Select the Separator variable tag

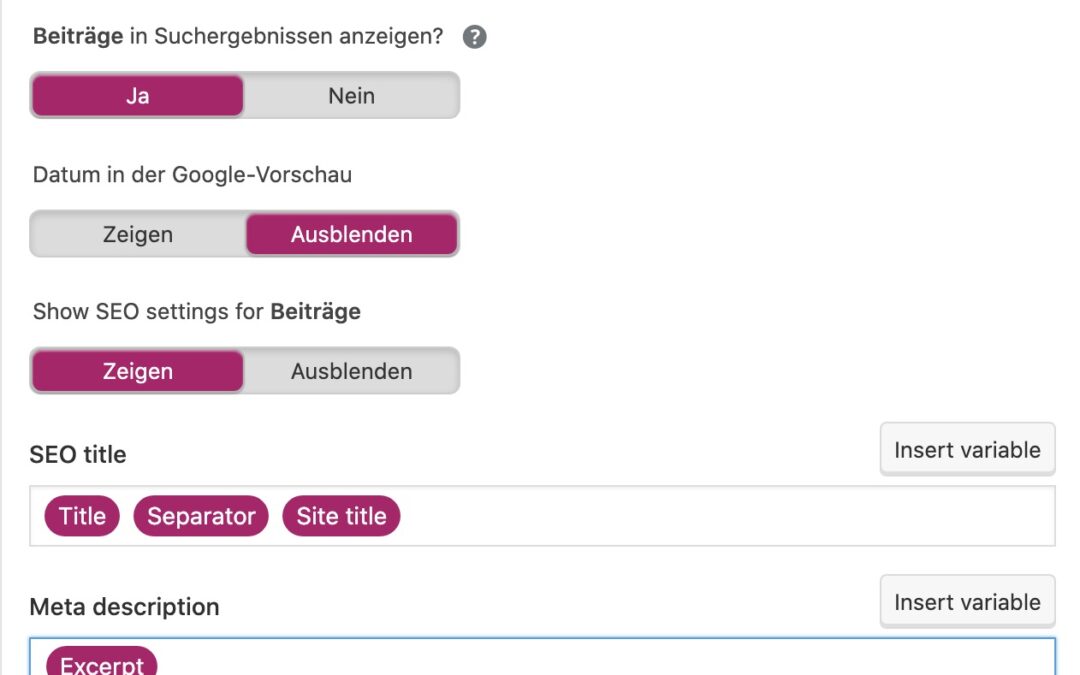[201, 516]
